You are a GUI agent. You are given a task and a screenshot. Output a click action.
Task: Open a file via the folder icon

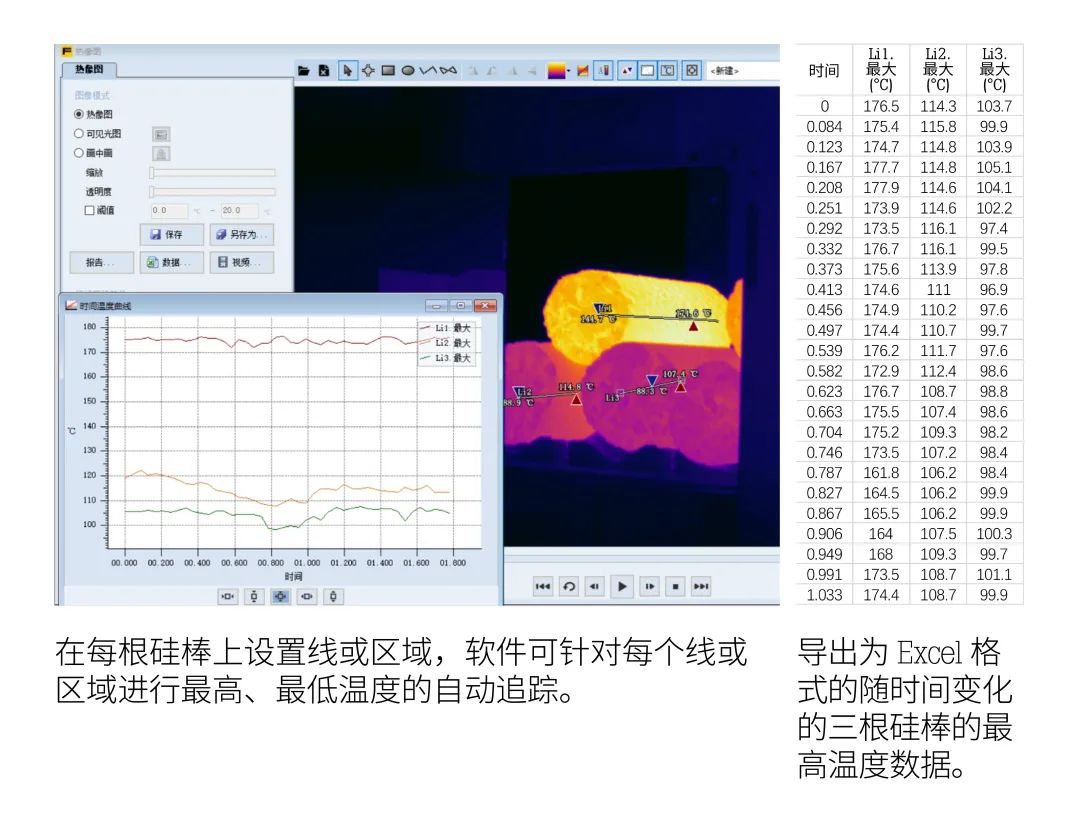coord(303,70)
